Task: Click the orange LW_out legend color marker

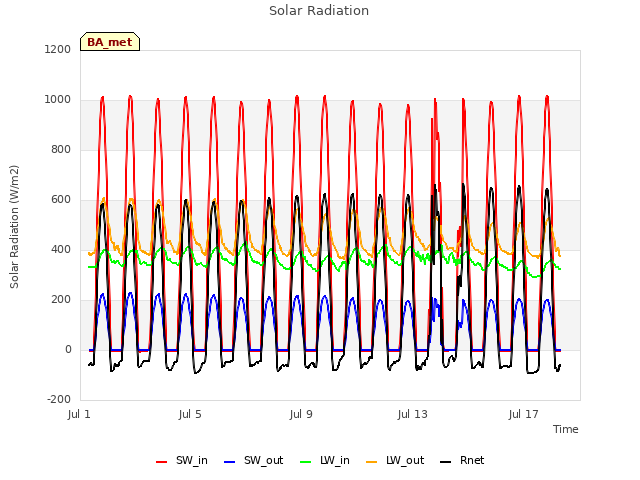Action: 372,462
